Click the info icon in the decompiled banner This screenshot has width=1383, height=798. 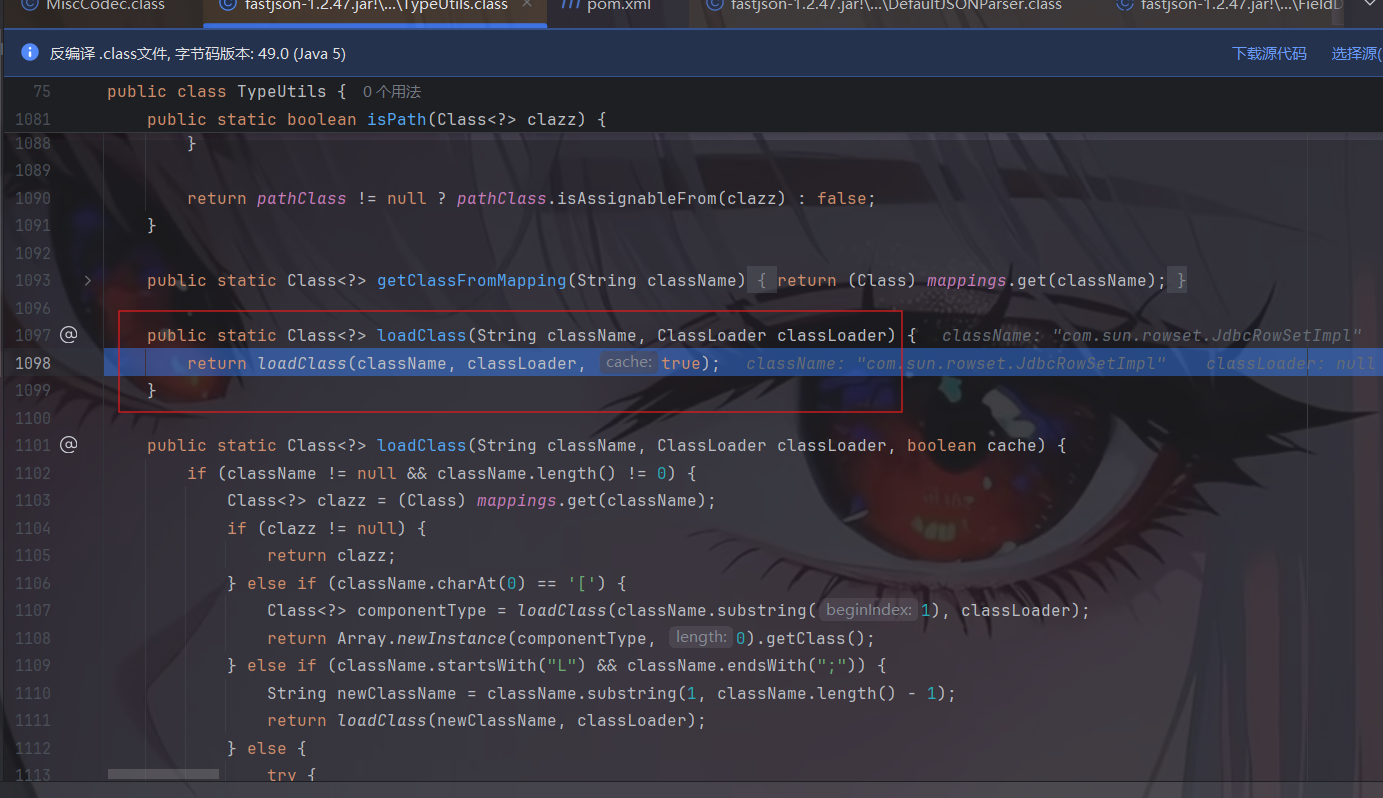point(29,53)
